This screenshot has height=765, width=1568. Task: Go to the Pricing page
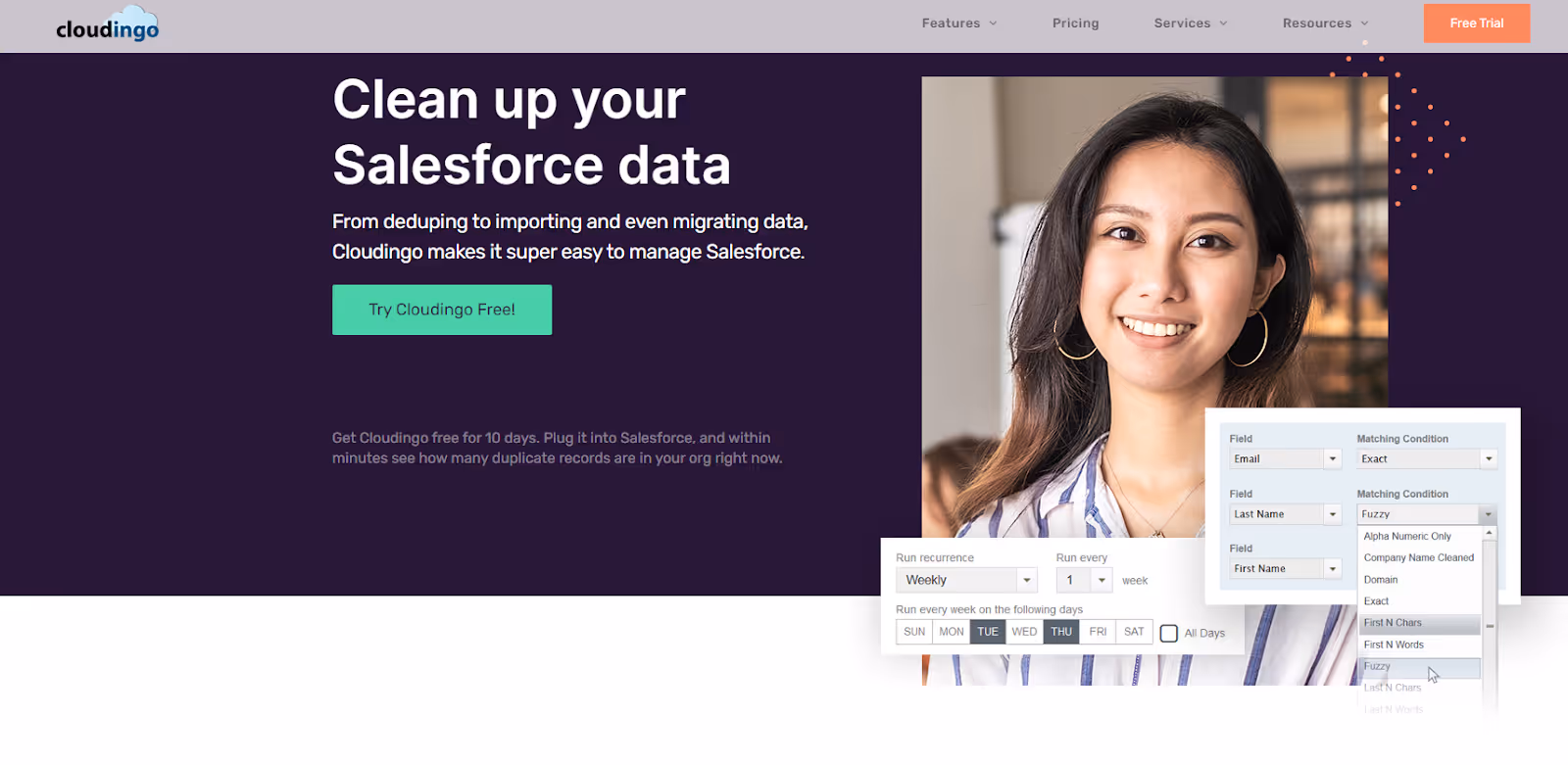(1075, 23)
